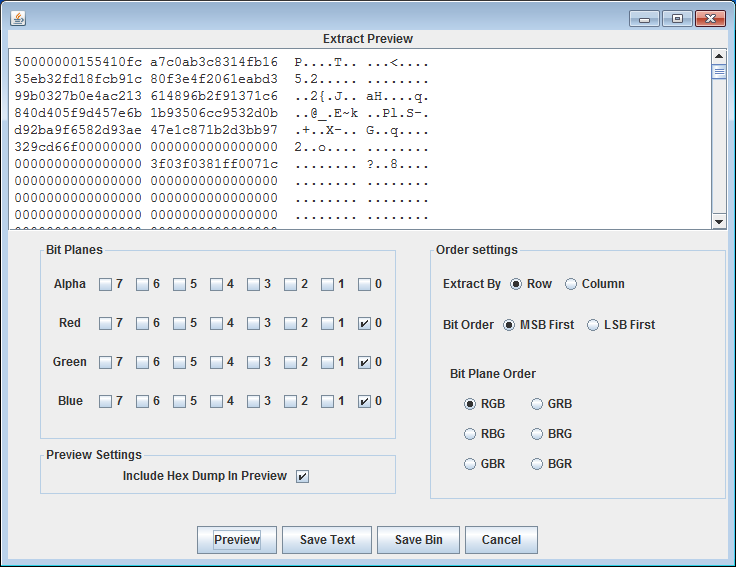736x567 pixels.
Task: Enable Blue bit plane 5
Action: point(180,401)
